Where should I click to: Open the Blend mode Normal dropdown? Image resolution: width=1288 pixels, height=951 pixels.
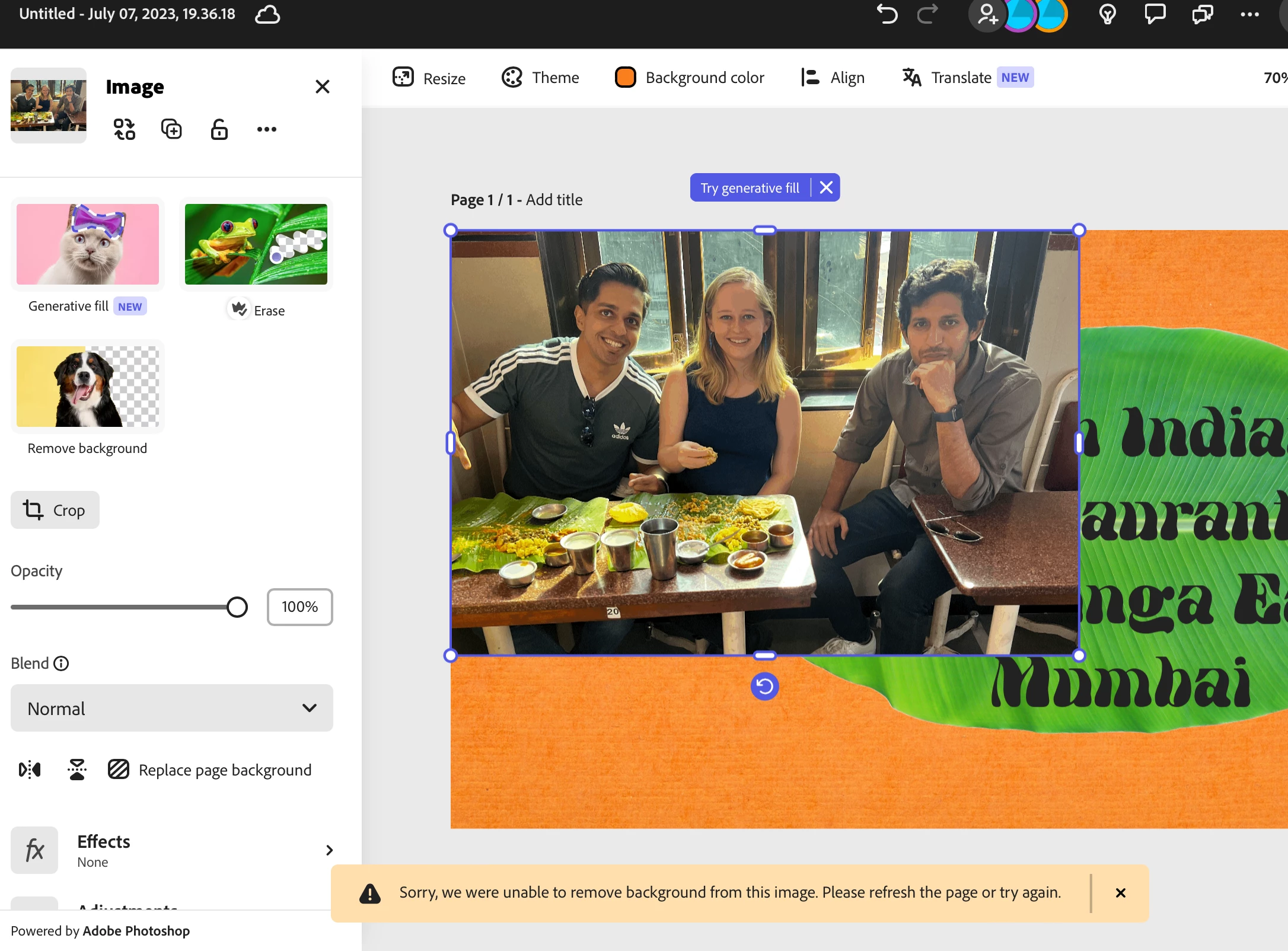tap(172, 708)
